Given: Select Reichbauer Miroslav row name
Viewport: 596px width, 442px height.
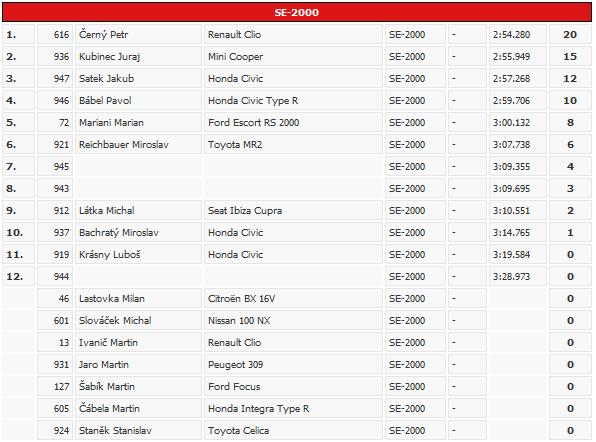Looking at the screenshot, I should [x=124, y=145].
